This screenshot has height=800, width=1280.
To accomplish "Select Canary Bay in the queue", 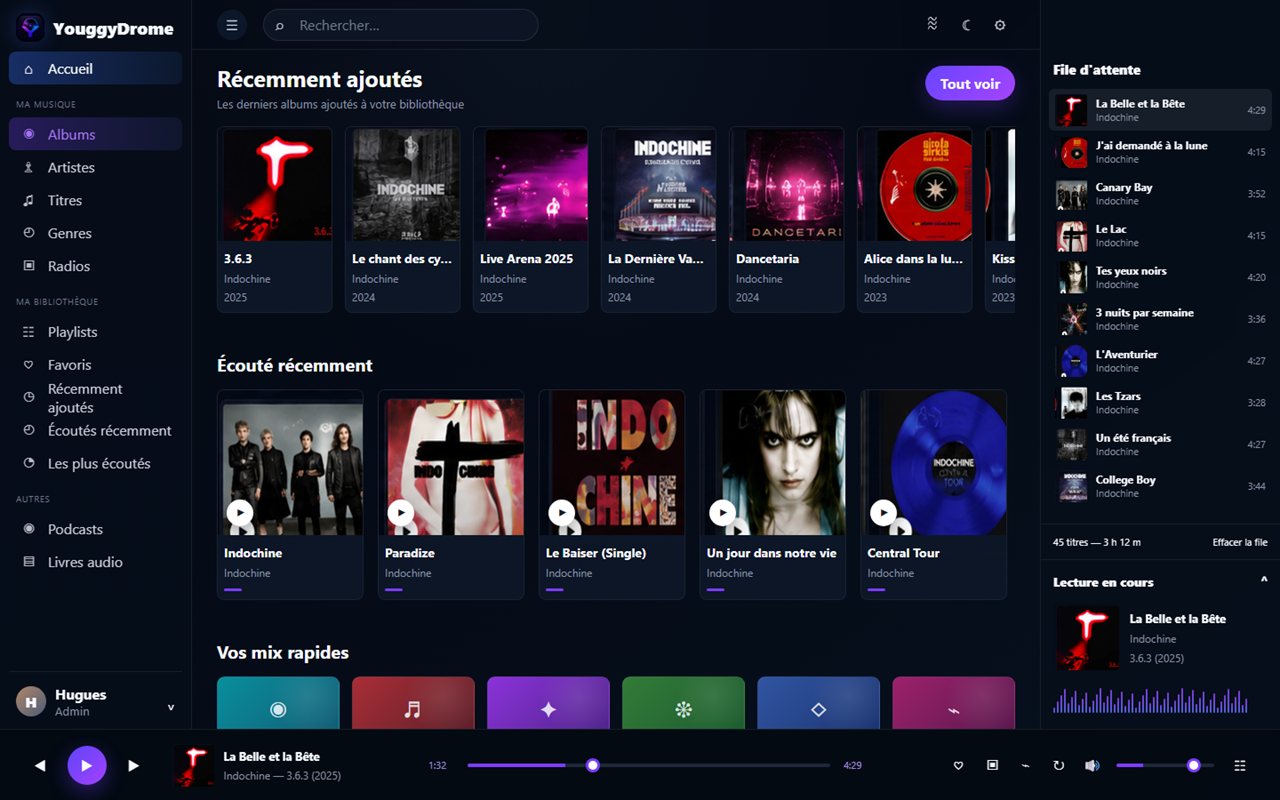I will (x=1160, y=194).
